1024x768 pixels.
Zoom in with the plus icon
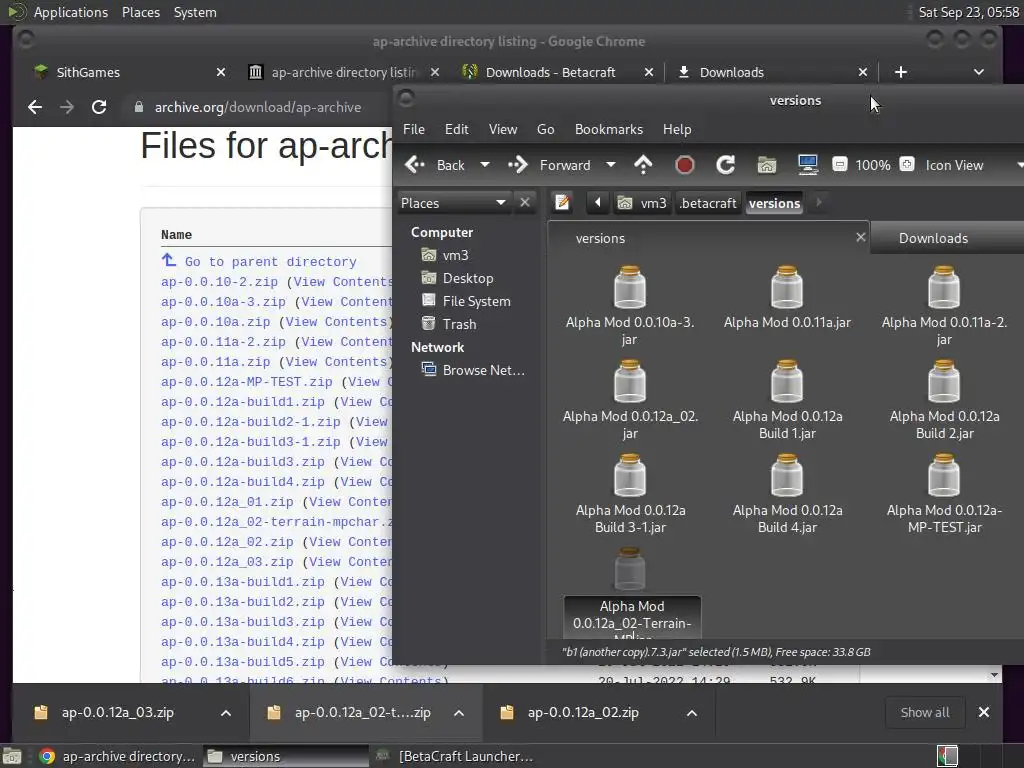click(907, 165)
